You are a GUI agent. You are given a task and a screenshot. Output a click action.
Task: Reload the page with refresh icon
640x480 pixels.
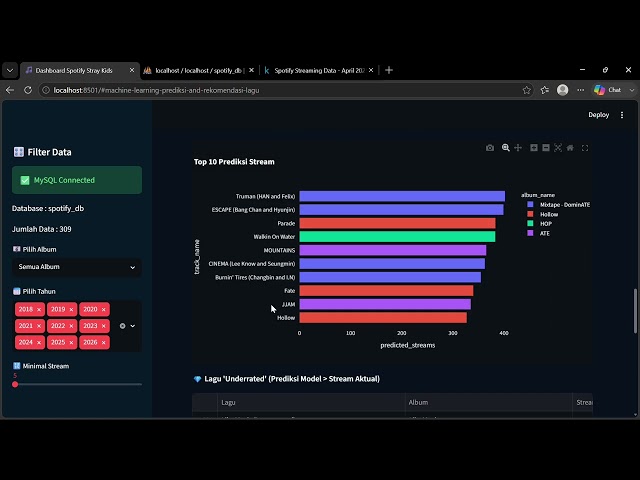pos(28,90)
